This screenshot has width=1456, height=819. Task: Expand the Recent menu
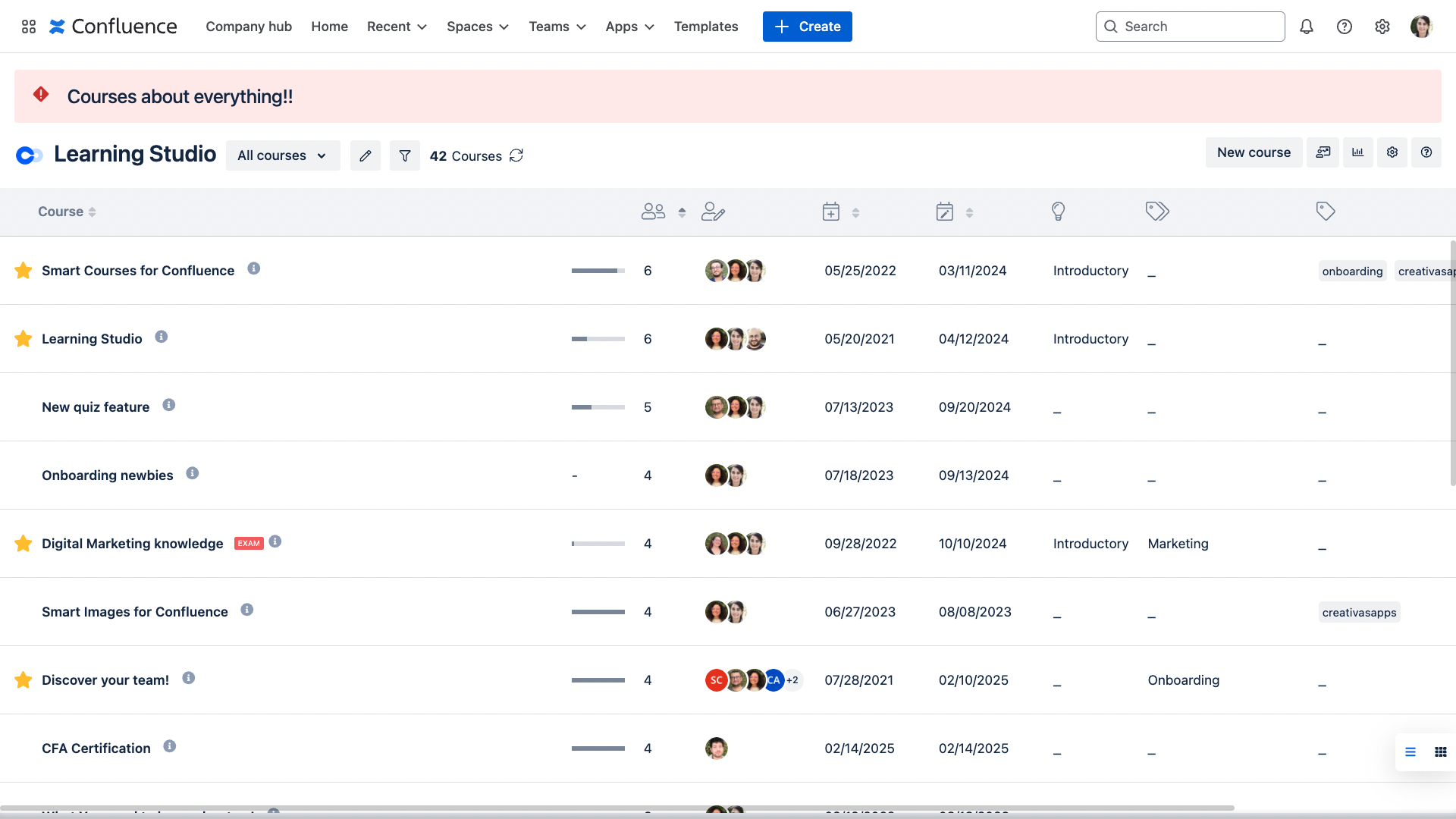[397, 27]
